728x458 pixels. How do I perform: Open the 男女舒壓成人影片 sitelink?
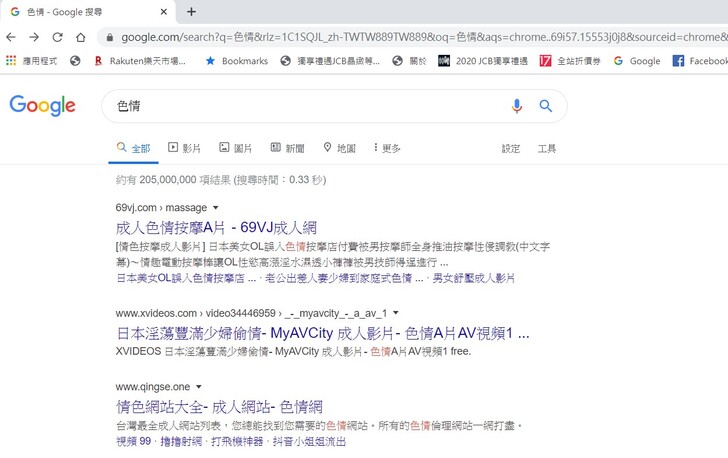tap(473, 278)
